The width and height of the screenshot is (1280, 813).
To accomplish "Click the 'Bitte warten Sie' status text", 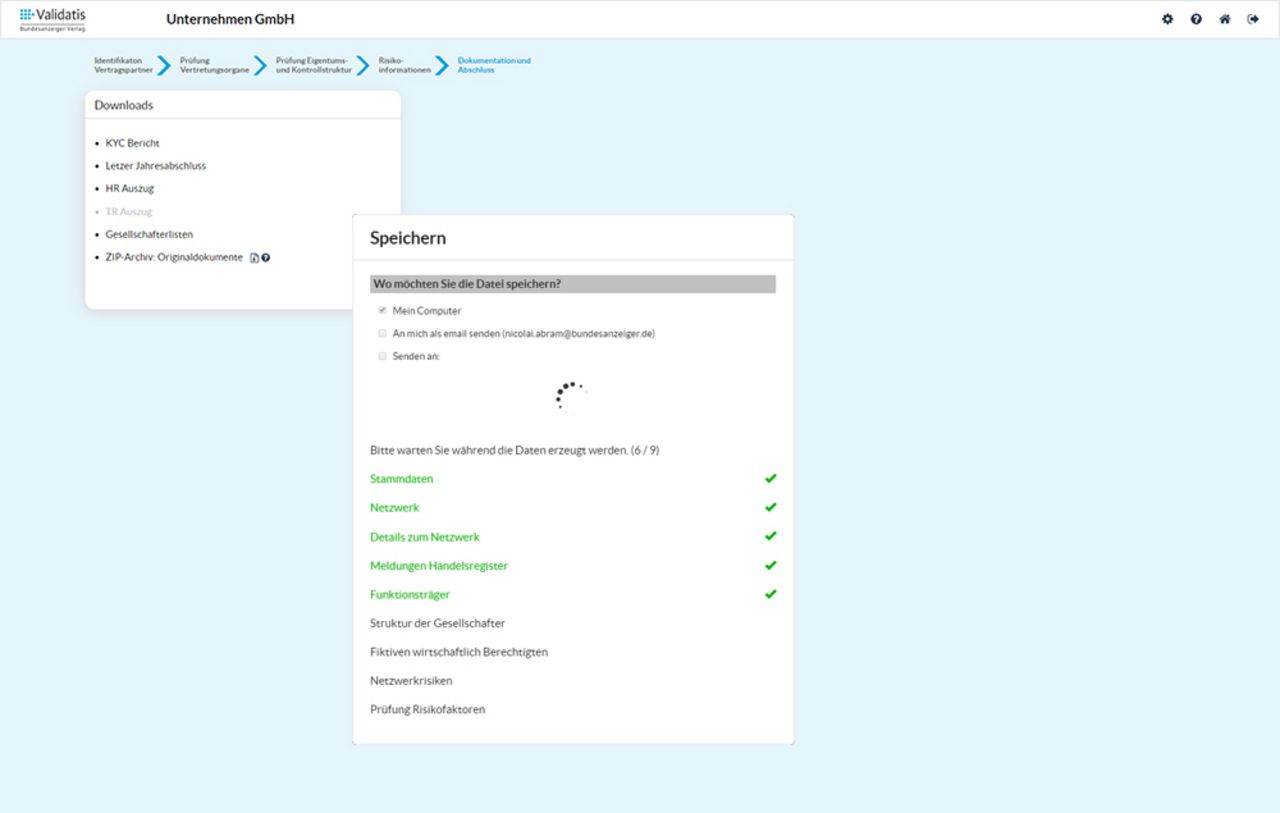I will (515, 450).
